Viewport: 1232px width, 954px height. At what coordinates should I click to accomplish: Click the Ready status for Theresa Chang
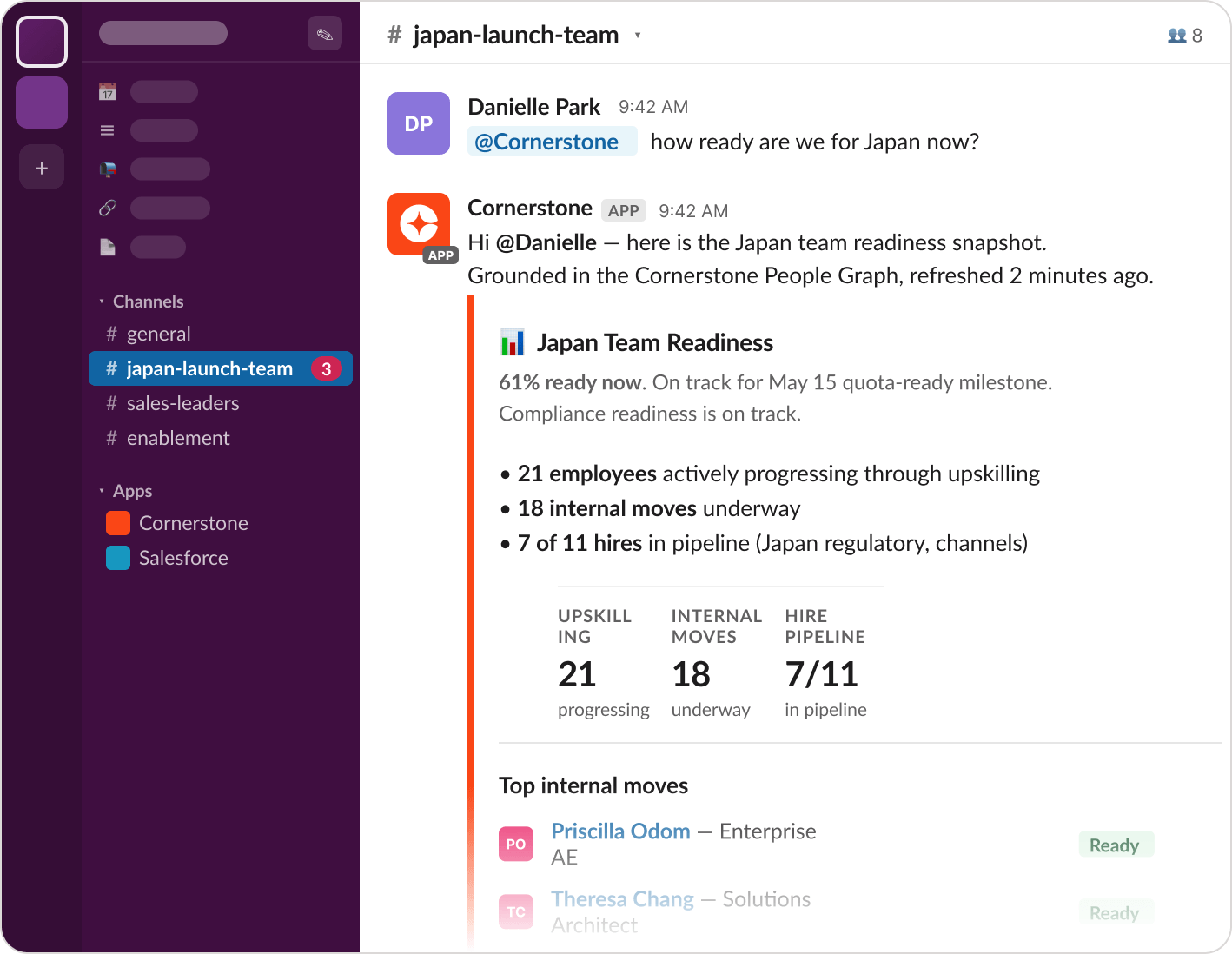click(x=1115, y=913)
